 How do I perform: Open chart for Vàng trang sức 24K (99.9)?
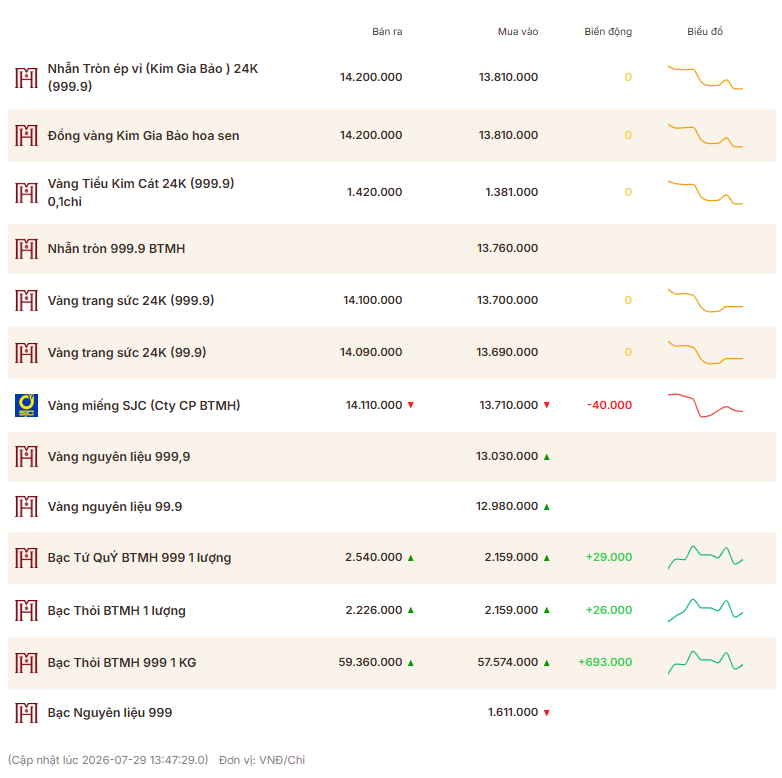pyautogui.click(x=705, y=352)
